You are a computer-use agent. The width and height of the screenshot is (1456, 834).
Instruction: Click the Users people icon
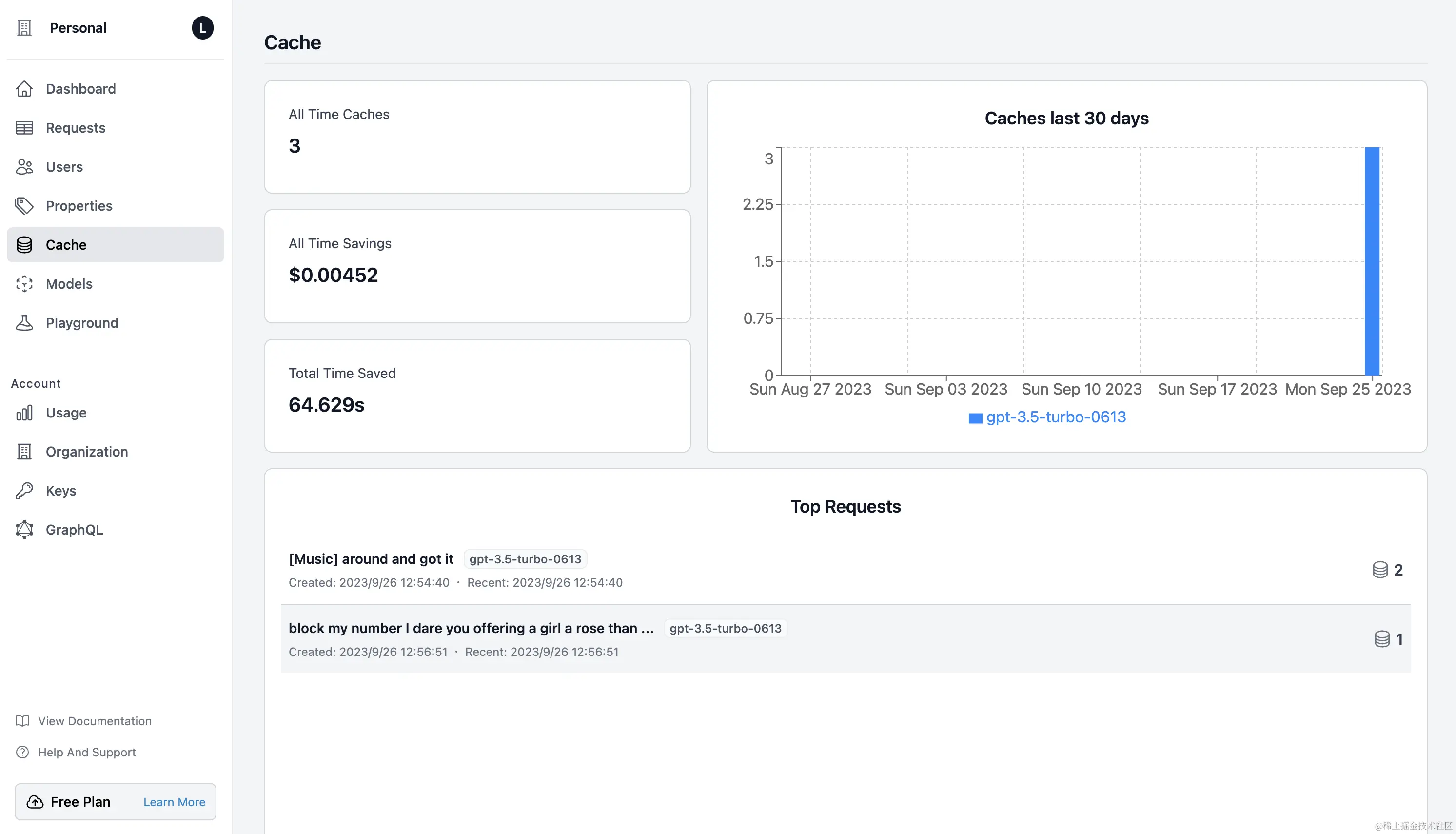point(24,167)
